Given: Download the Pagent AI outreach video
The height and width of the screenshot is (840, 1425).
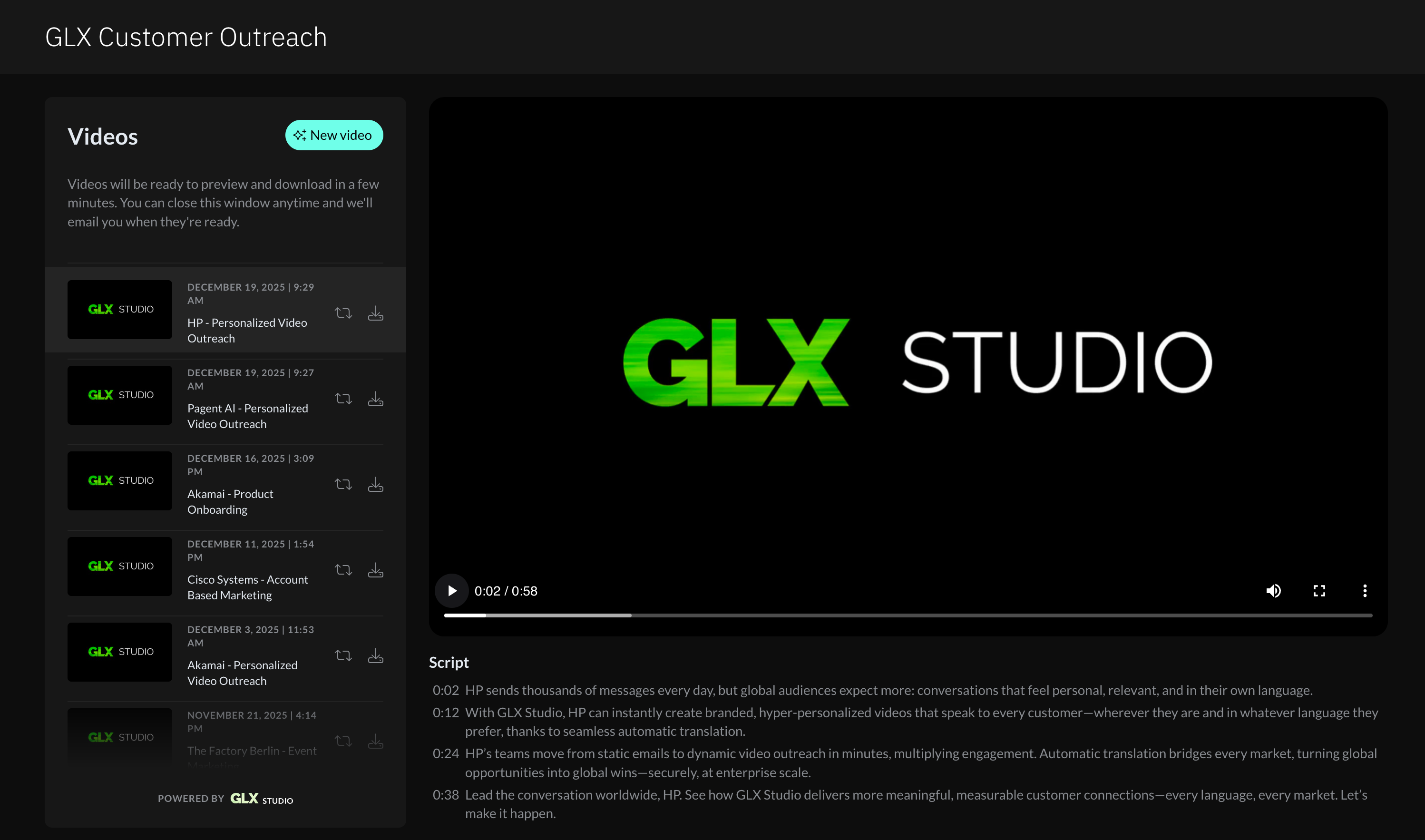Looking at the screenshot, I should pos(375,399).
